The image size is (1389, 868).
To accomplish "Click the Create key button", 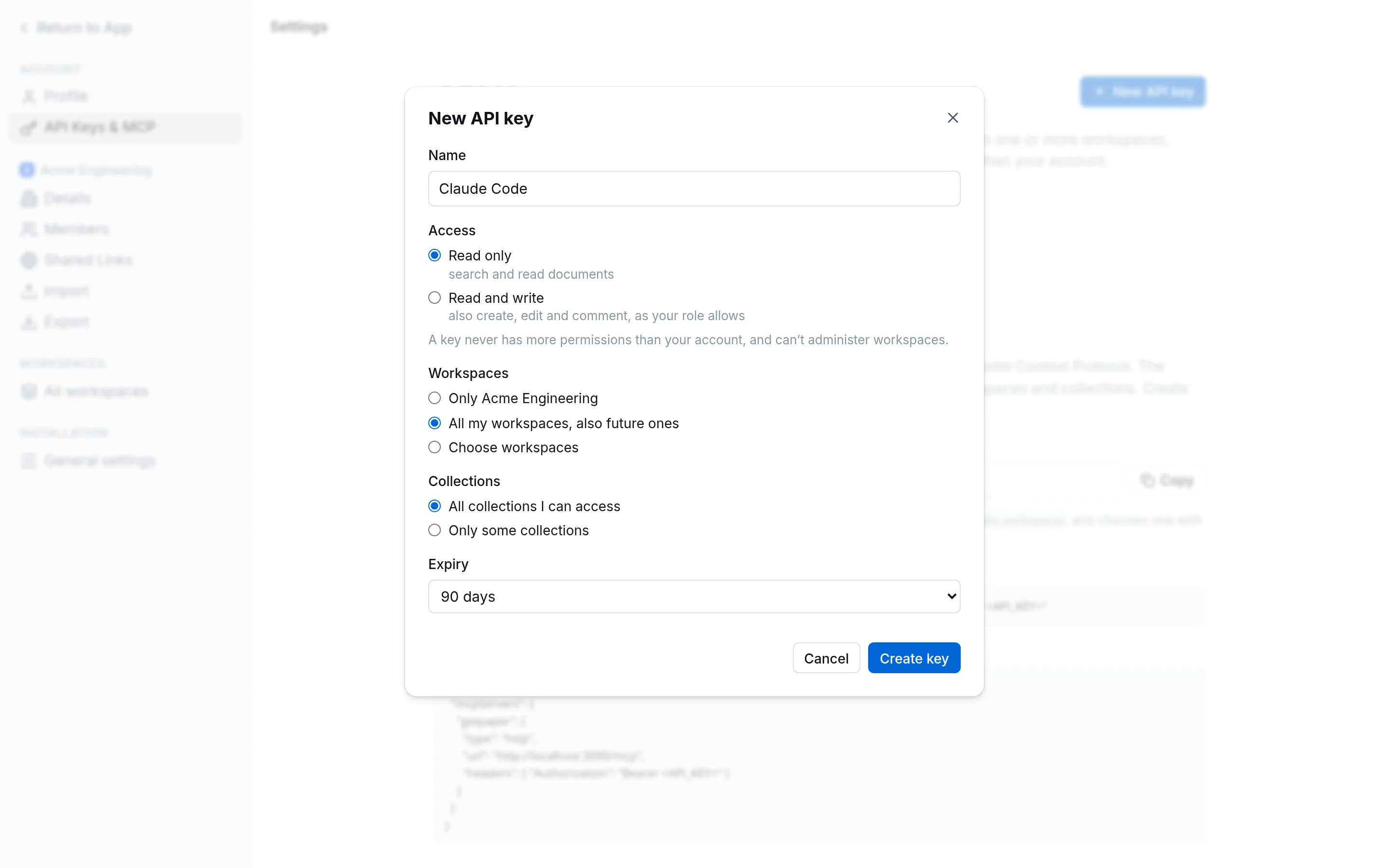I will pyautogui.click(x=914, y=658).
